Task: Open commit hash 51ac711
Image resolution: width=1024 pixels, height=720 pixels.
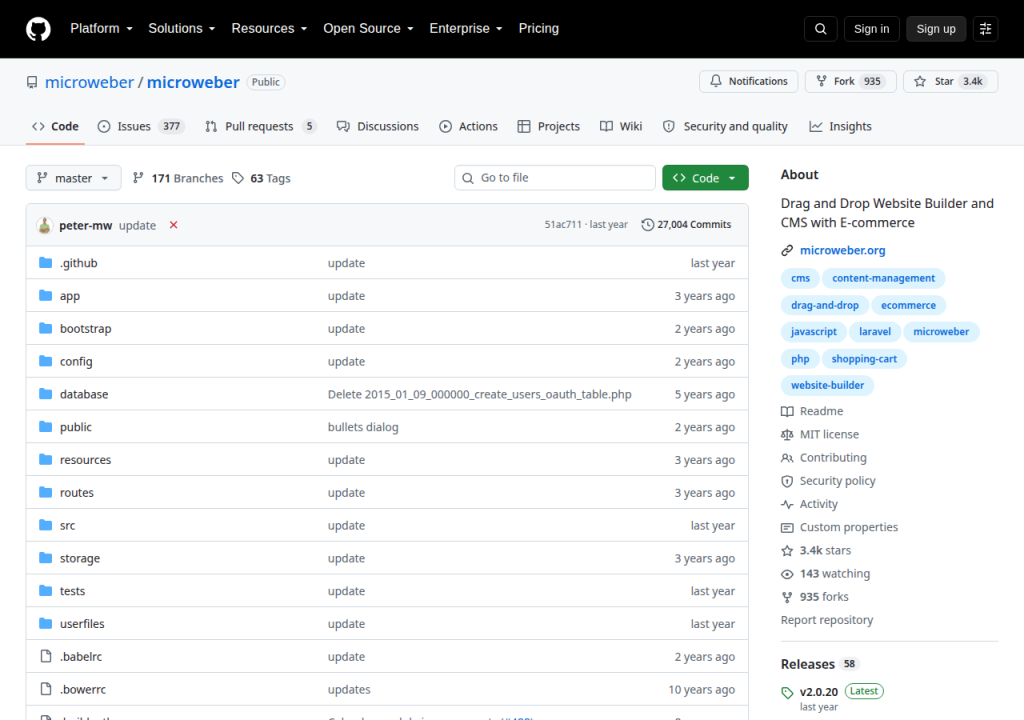Action: tap(563, 225)
